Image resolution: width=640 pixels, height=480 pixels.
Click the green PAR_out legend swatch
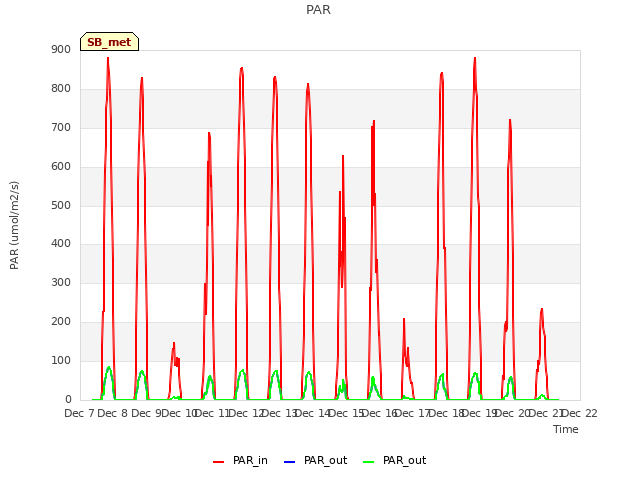(x=368, y=462)
